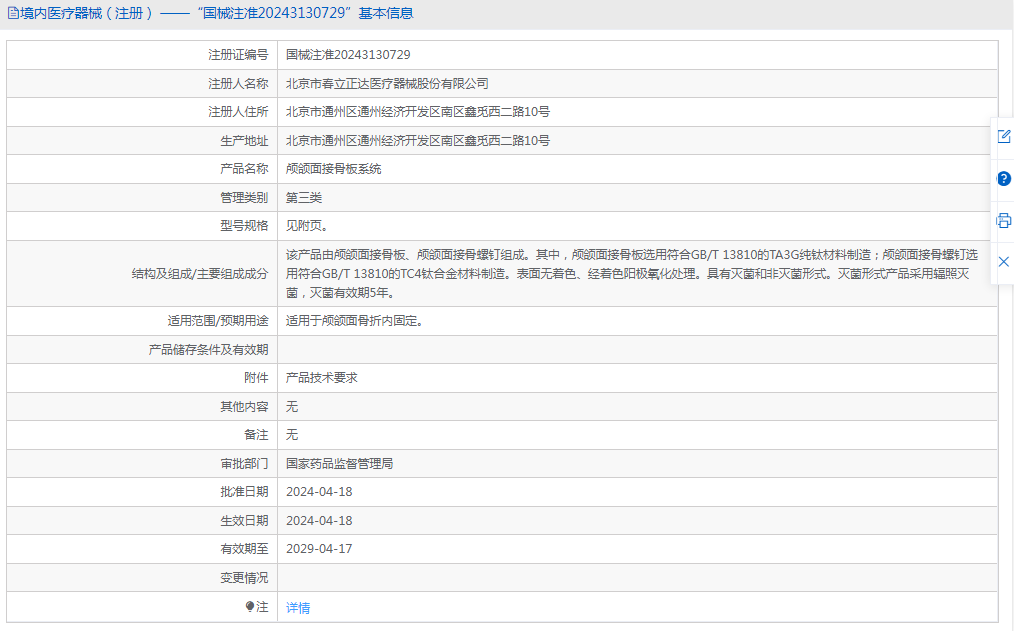Close the side panel with X icon
Image resolution: width=1014 pixels, height=631 pixels.
[x=1004, y=262]
